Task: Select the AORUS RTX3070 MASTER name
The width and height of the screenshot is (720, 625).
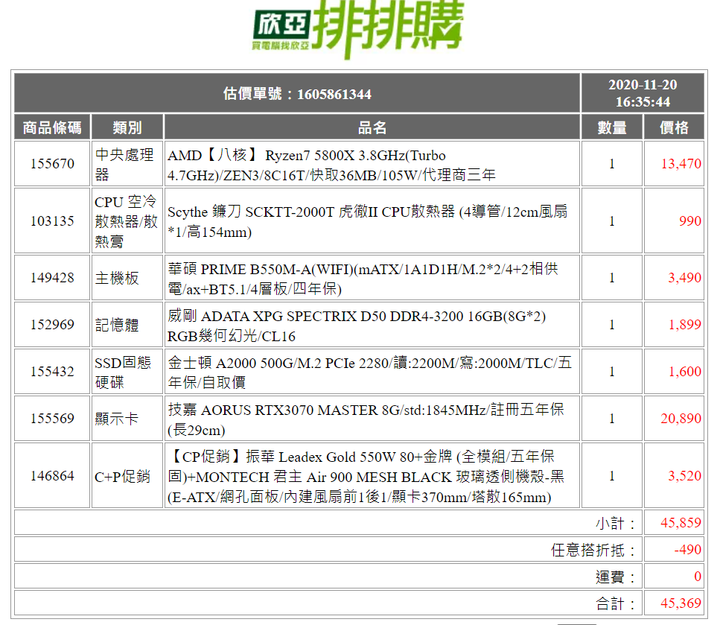Action: 366,419
